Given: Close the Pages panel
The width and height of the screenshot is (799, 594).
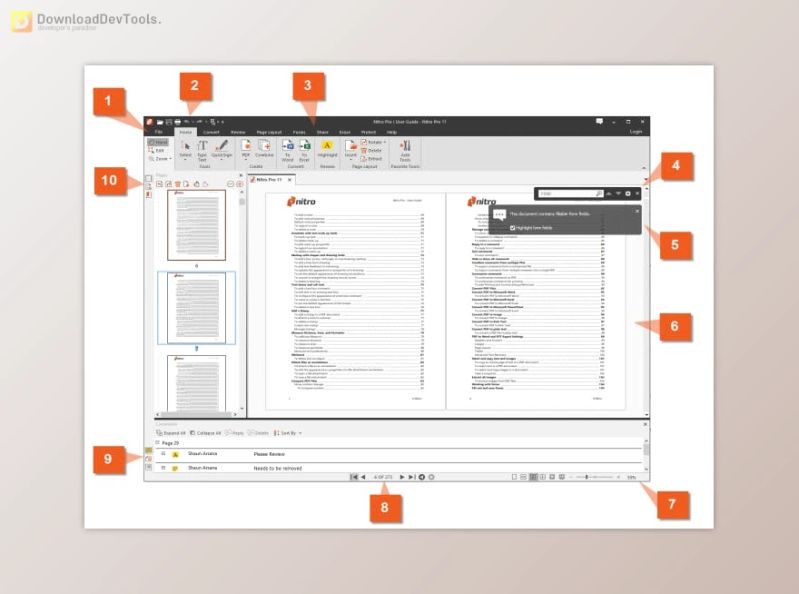Looking at the screenshot, I should [x=241, y=175].
